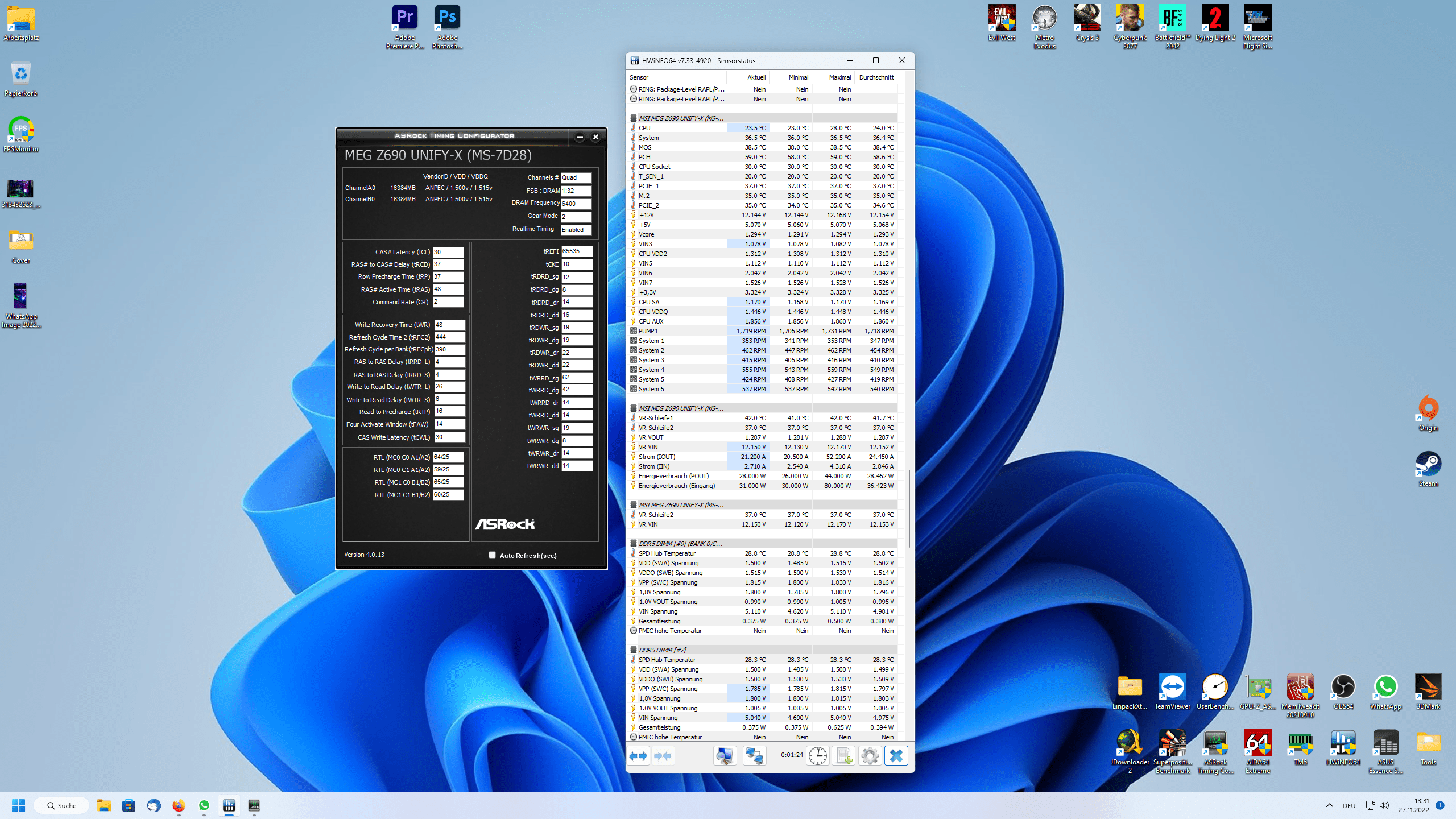Click the Suche taskbar search box
Screen dimensions: 1456x819
61,805
